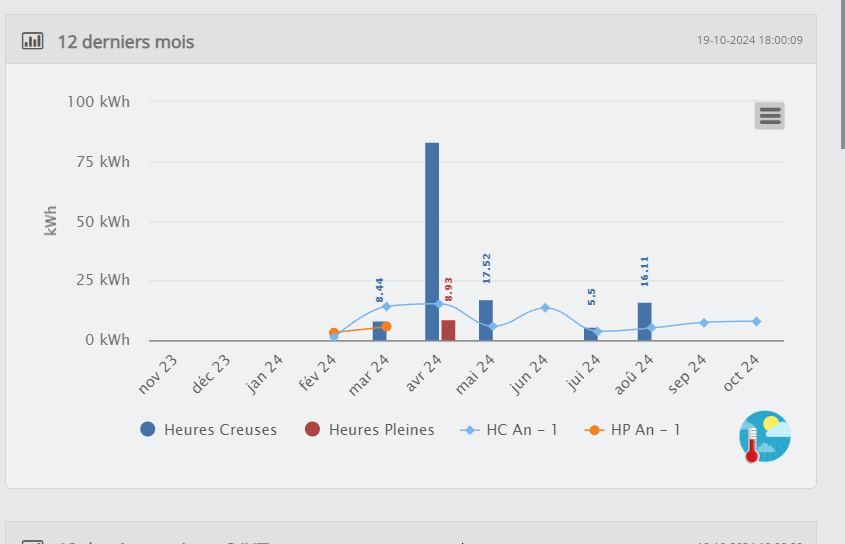Click the timestamp 19-10-2024 18:00:09

tap(750, 40)
